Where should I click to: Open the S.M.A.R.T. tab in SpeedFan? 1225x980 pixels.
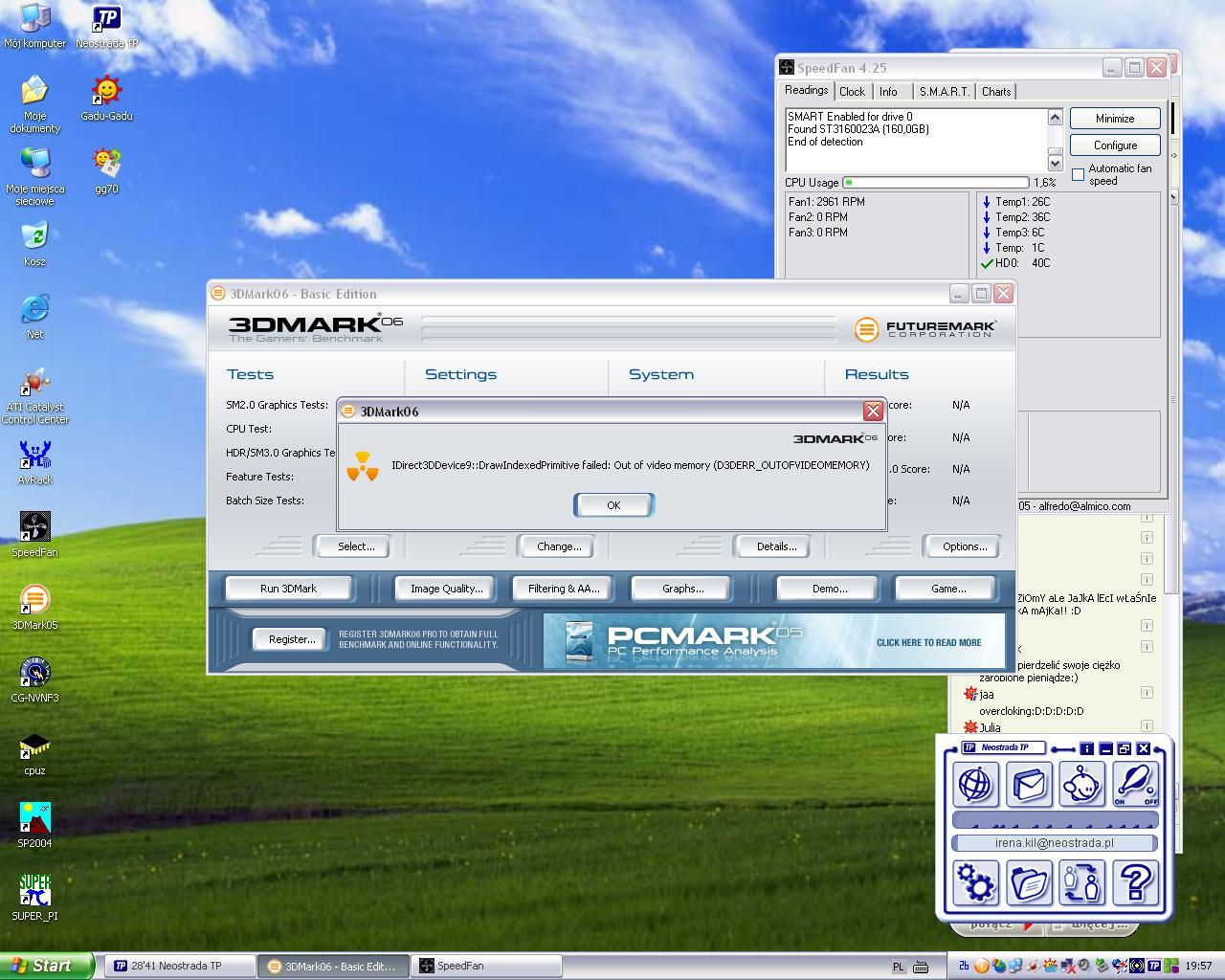(944, 92)
